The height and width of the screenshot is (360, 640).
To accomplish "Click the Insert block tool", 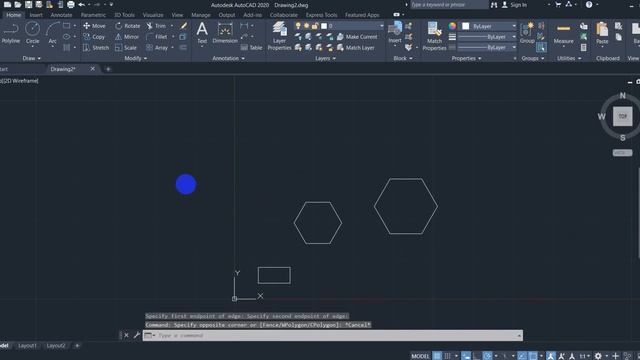I will 395,33.
